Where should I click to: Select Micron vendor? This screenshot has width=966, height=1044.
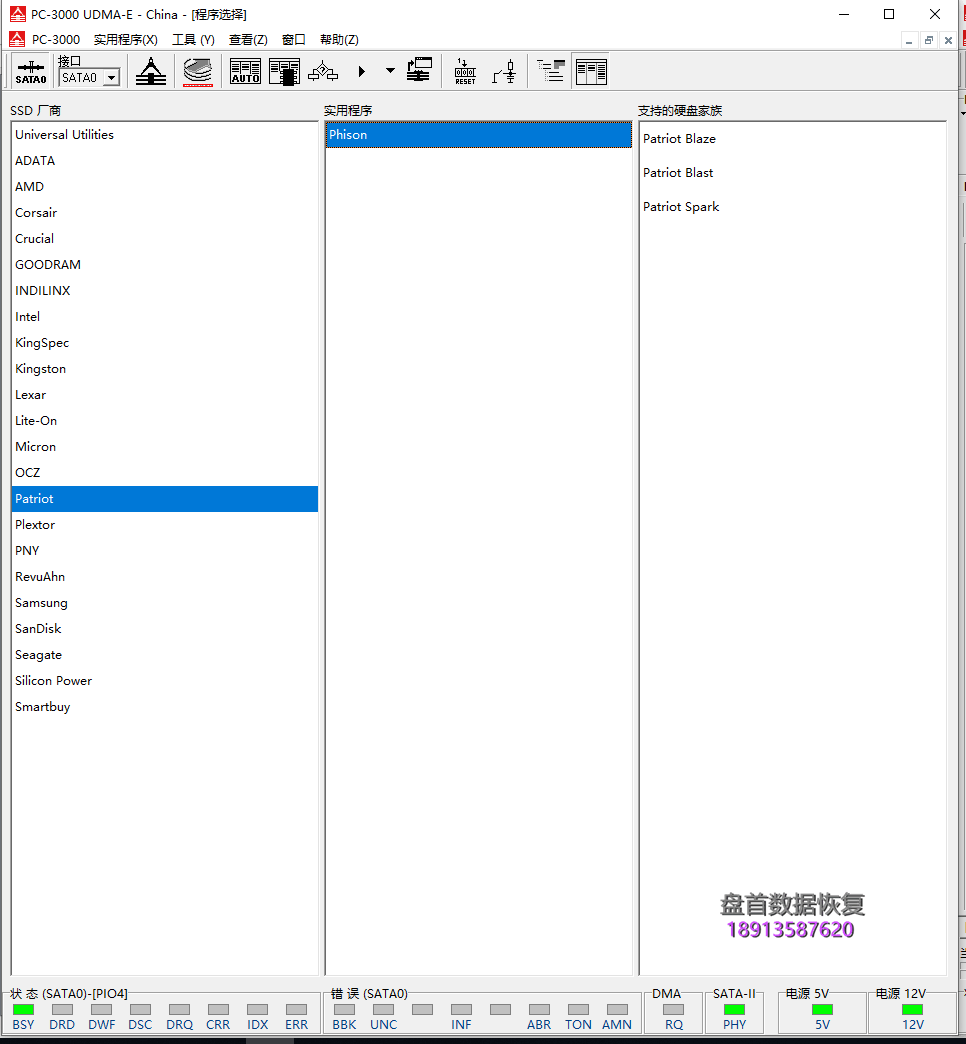point(164,446)
